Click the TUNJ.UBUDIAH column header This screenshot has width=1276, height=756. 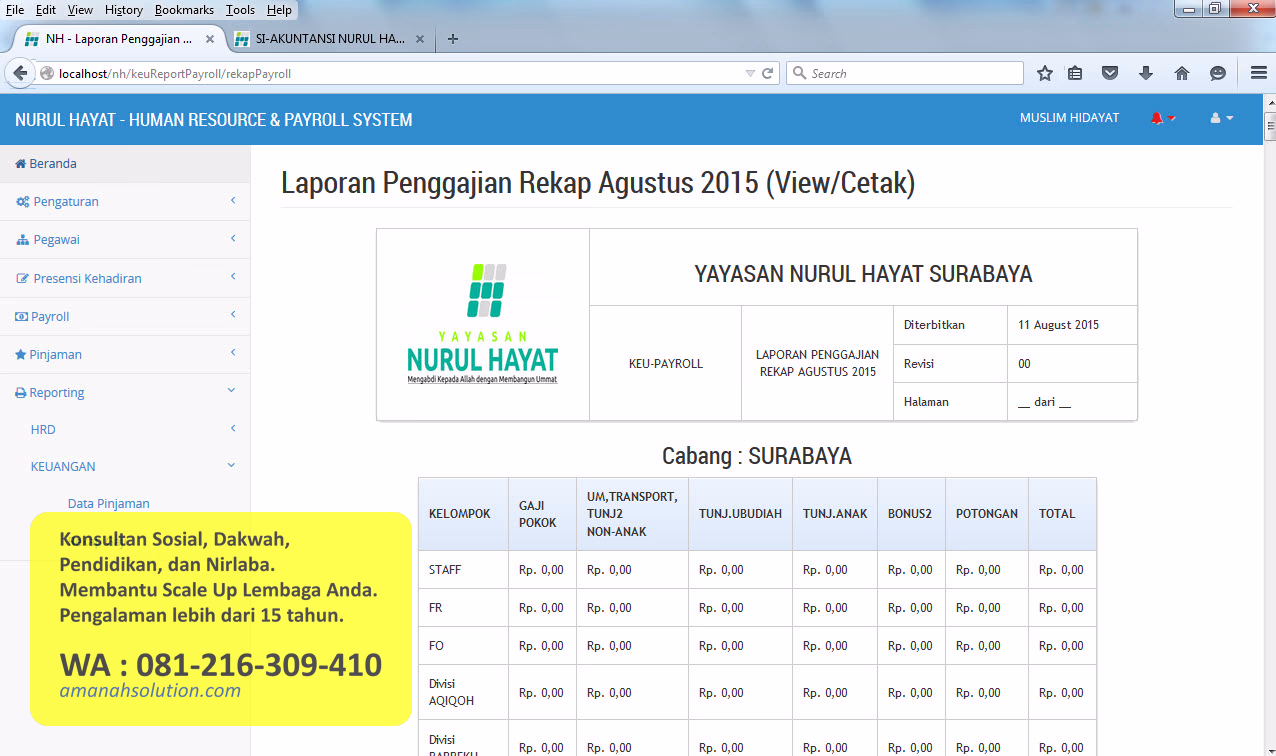tap(740, 514)
